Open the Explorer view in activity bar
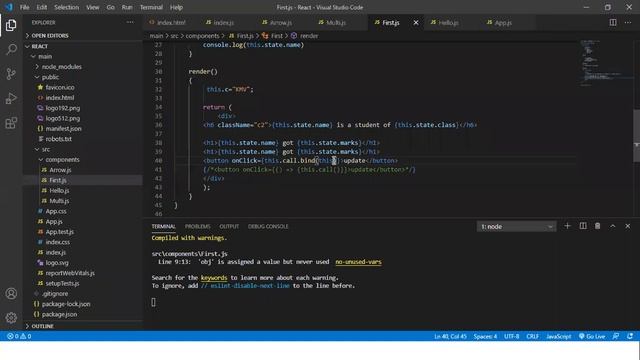This screenshot has height=360, width=640. [x=11, y=25]
